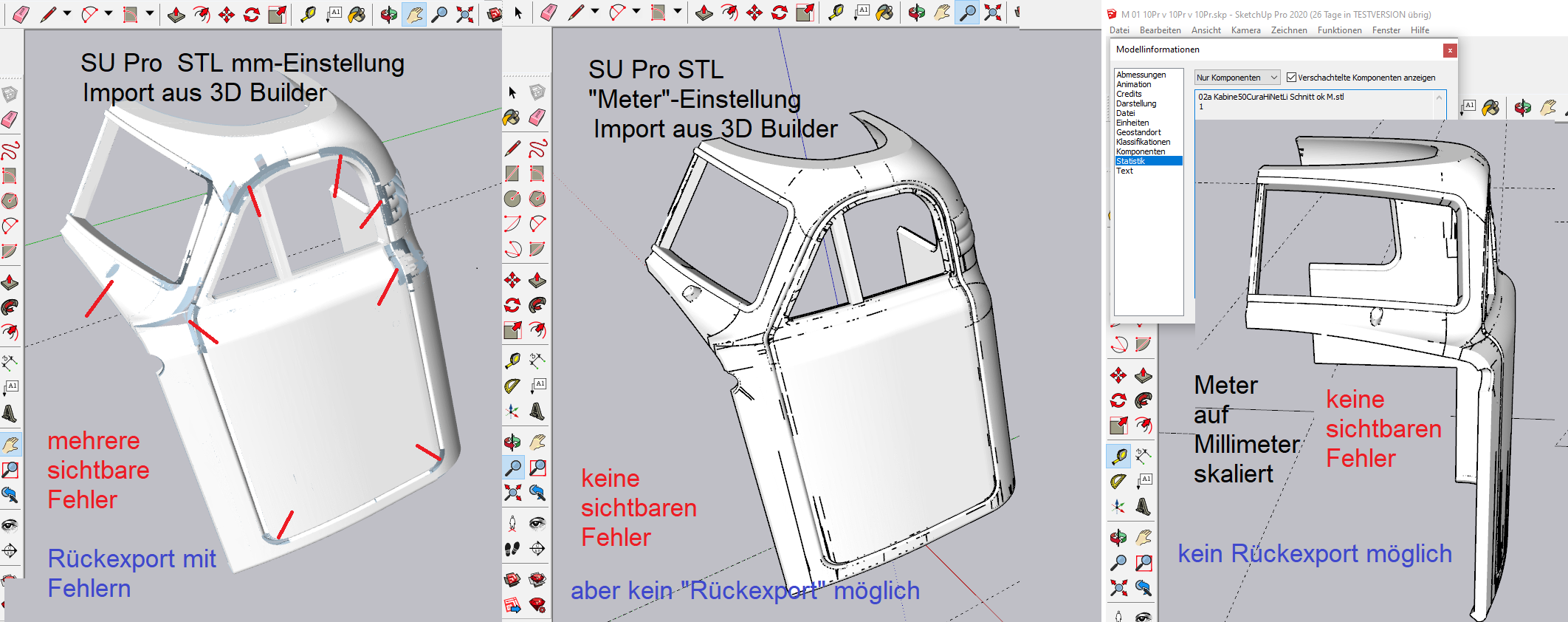The height and width of the screenshot is (622, 1568).
Task: Pick Paint Bucket right of the Modellinformationen dialog
Action: coord(1490,108)
